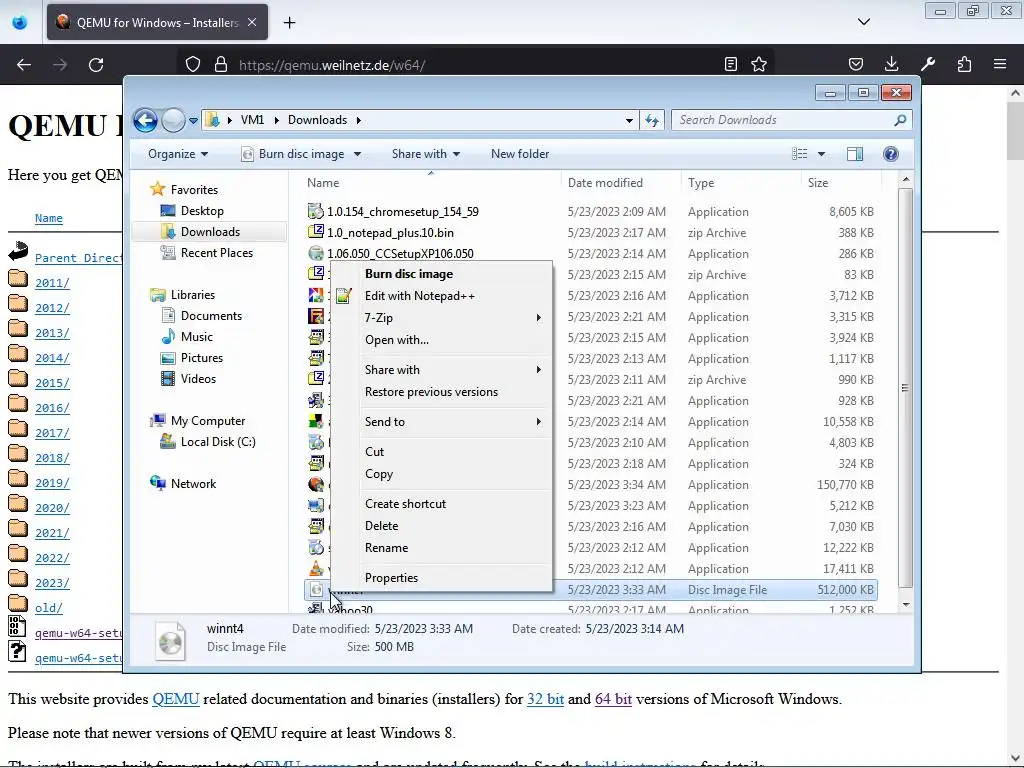This screenshot has width=1024, height=768.
Task: Select Network in navigation pane
Action: pos(193,484)
